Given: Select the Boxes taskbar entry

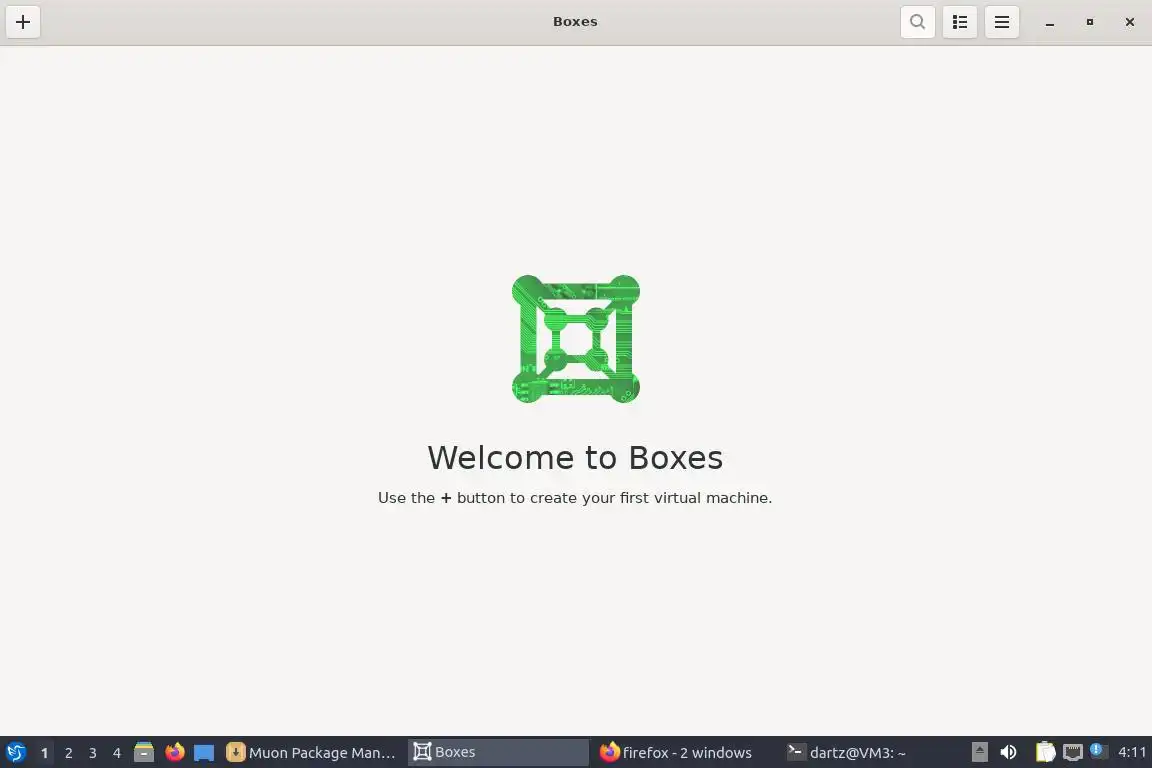Looking at the screenshot, I should 498,753.
